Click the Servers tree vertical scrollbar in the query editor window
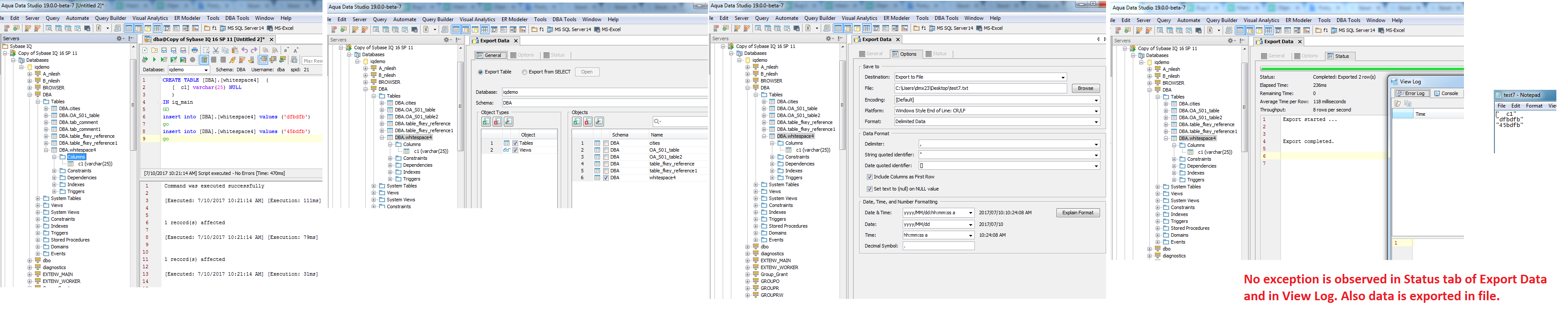Image resolution: width=1568 pixels, height=327 pixels. pos(133,105)
